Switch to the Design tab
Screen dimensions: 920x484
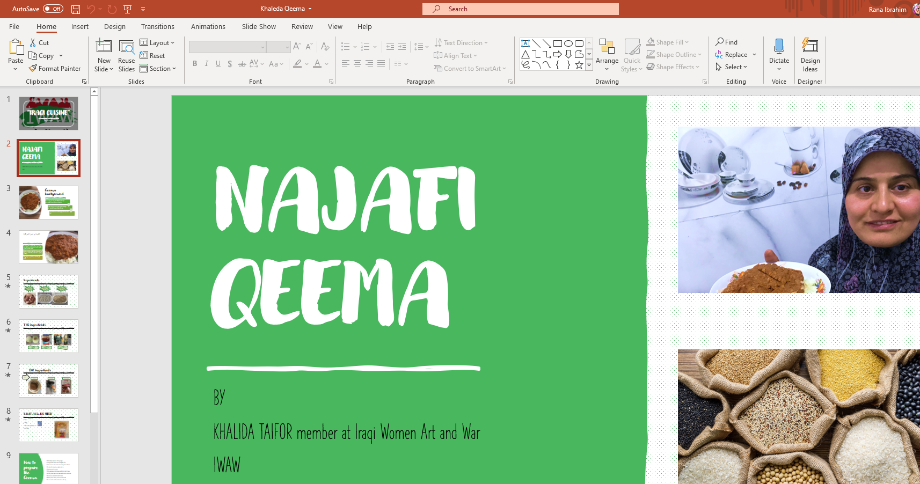coord(114,26)
